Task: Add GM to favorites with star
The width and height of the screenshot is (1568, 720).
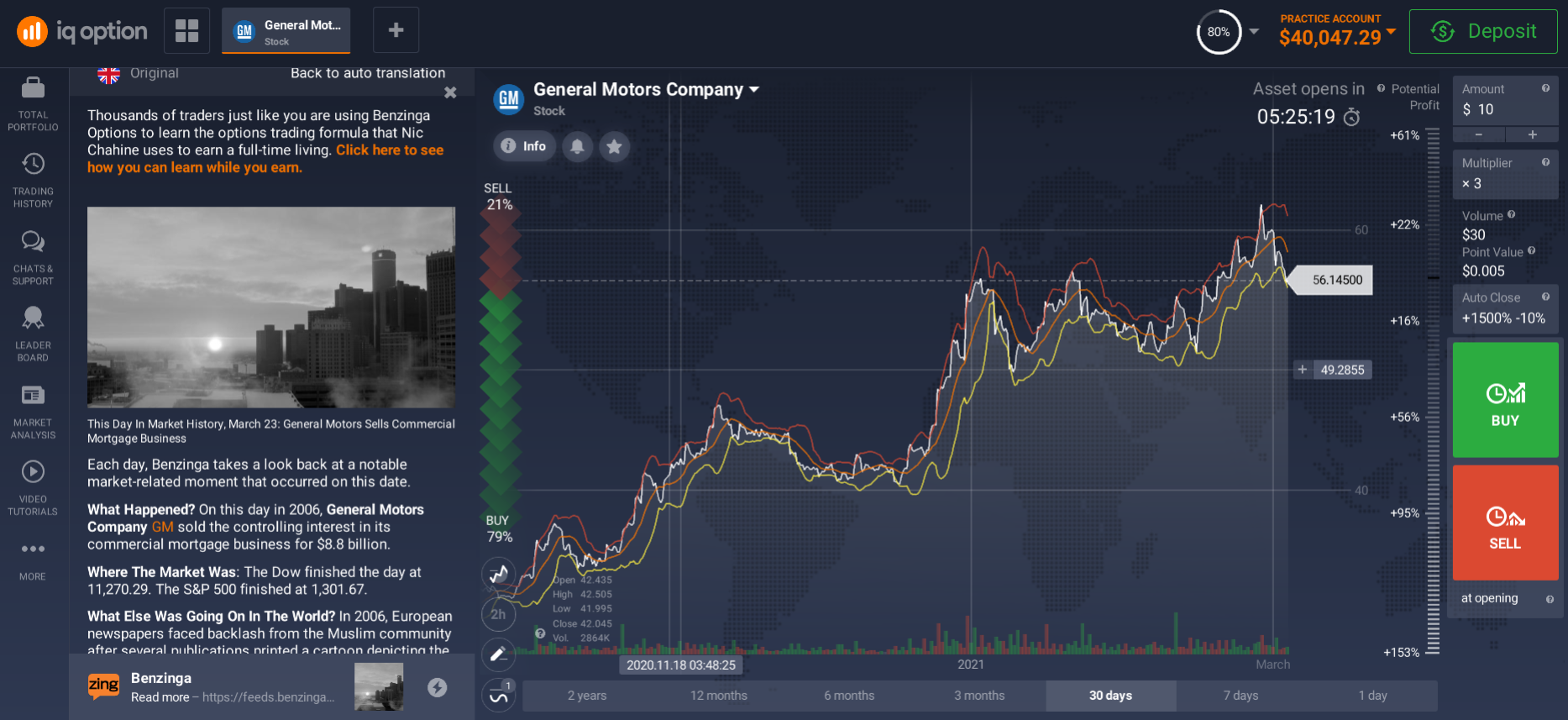Action: point(614,146)
